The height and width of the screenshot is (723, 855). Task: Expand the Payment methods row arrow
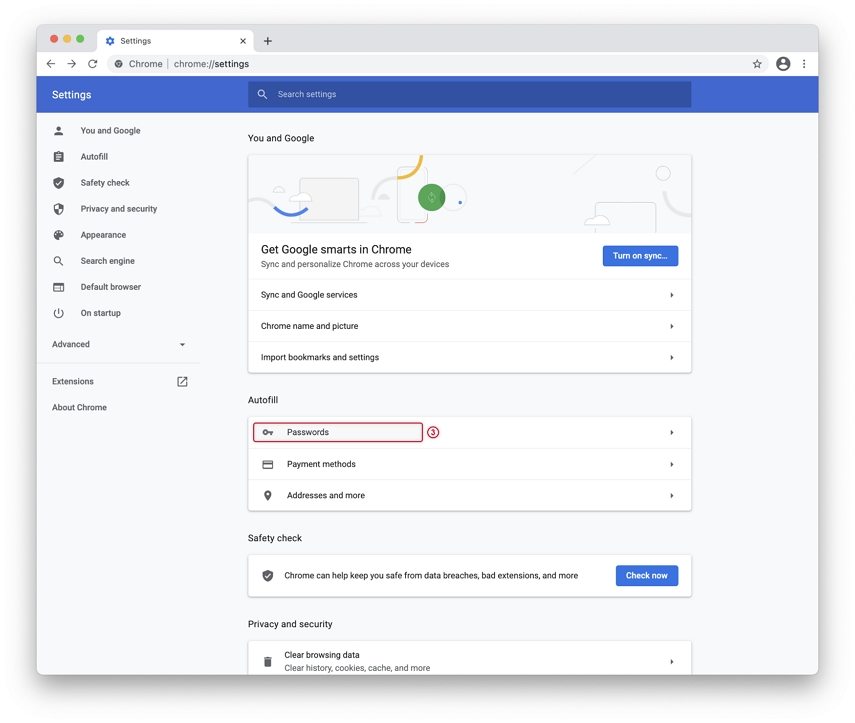click(672, 465)
